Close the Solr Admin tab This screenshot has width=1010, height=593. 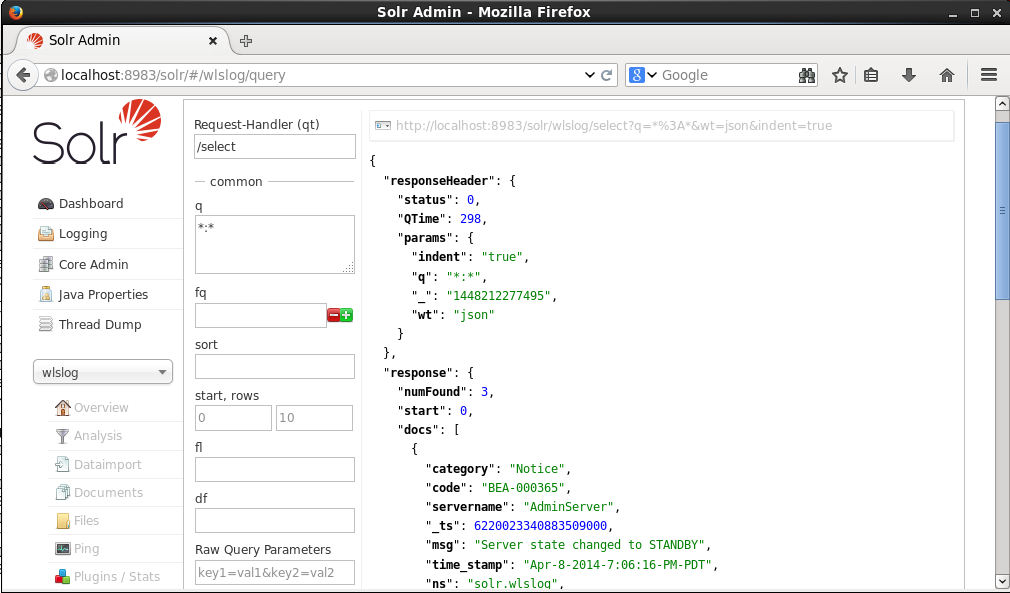pos(213,41)
